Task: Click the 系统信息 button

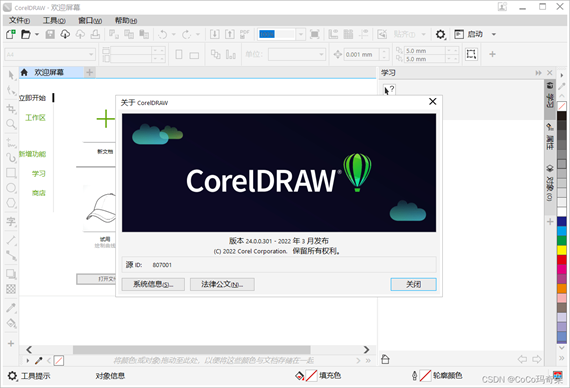Action: click(153, 284)
